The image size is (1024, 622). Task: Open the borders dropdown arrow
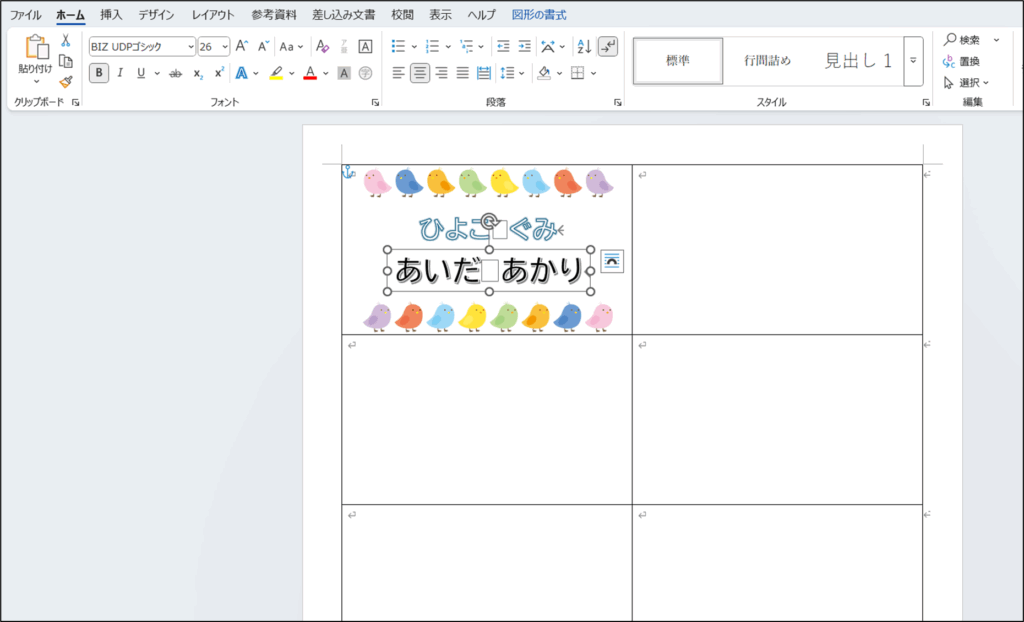[594, 73]
